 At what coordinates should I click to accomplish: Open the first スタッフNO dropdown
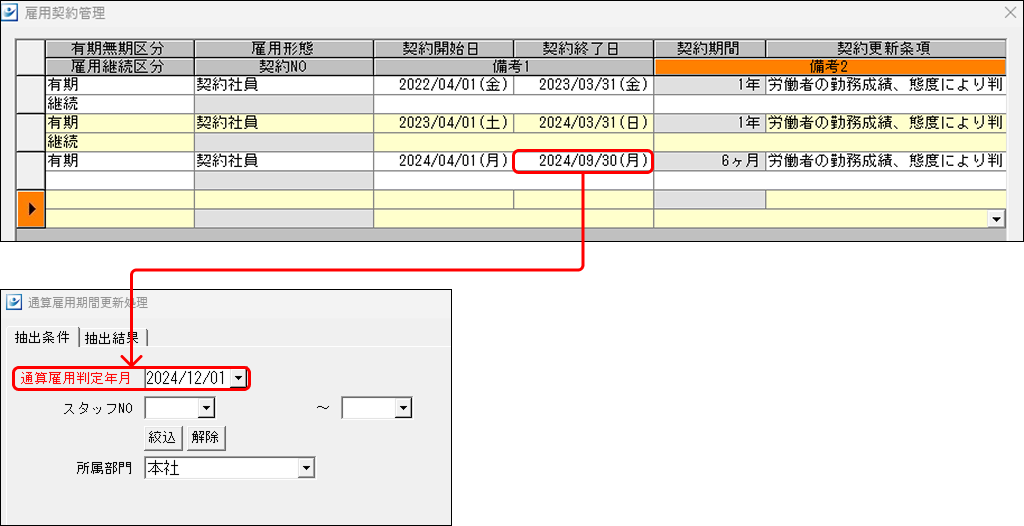(x=207, y=409)
